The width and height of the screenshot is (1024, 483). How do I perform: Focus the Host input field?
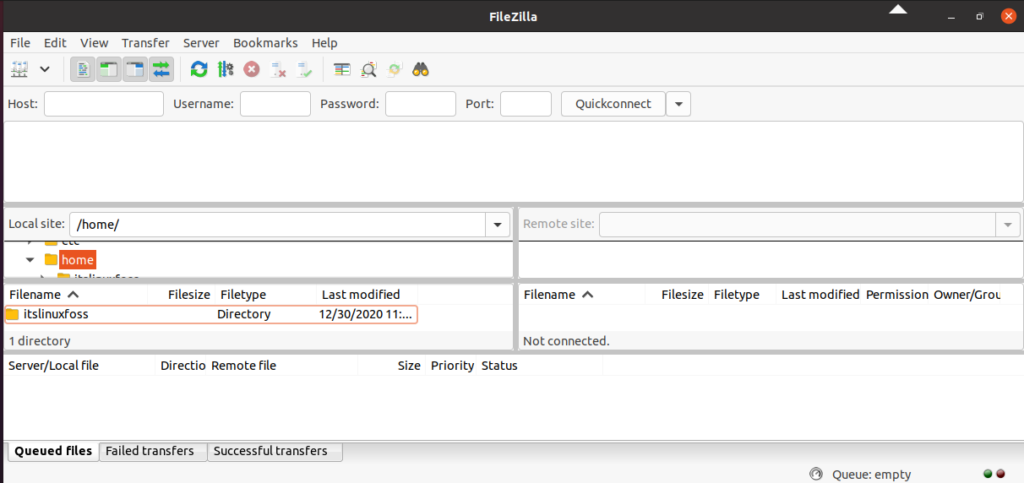pyautogui.click(x=104, y=104)
